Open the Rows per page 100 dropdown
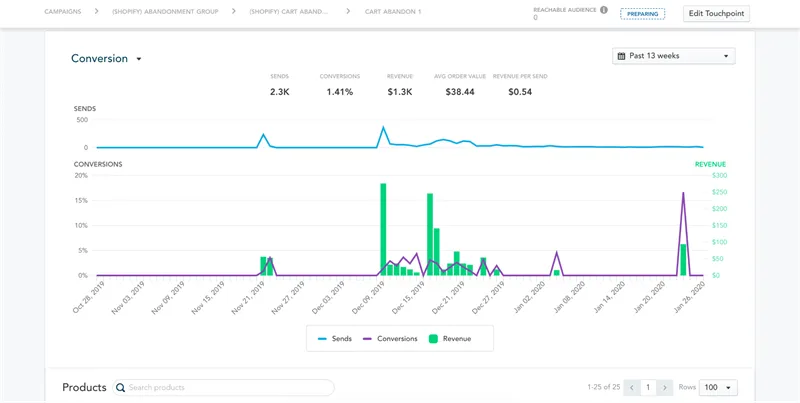 point(718,388)
